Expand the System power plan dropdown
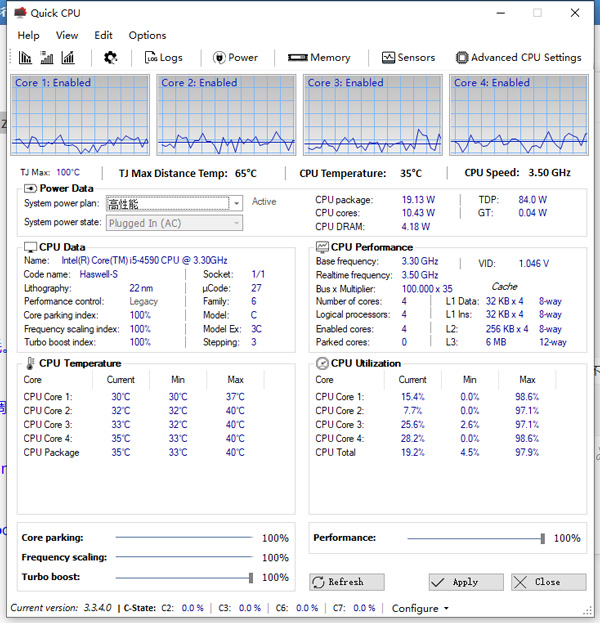 tap(236, 203)
